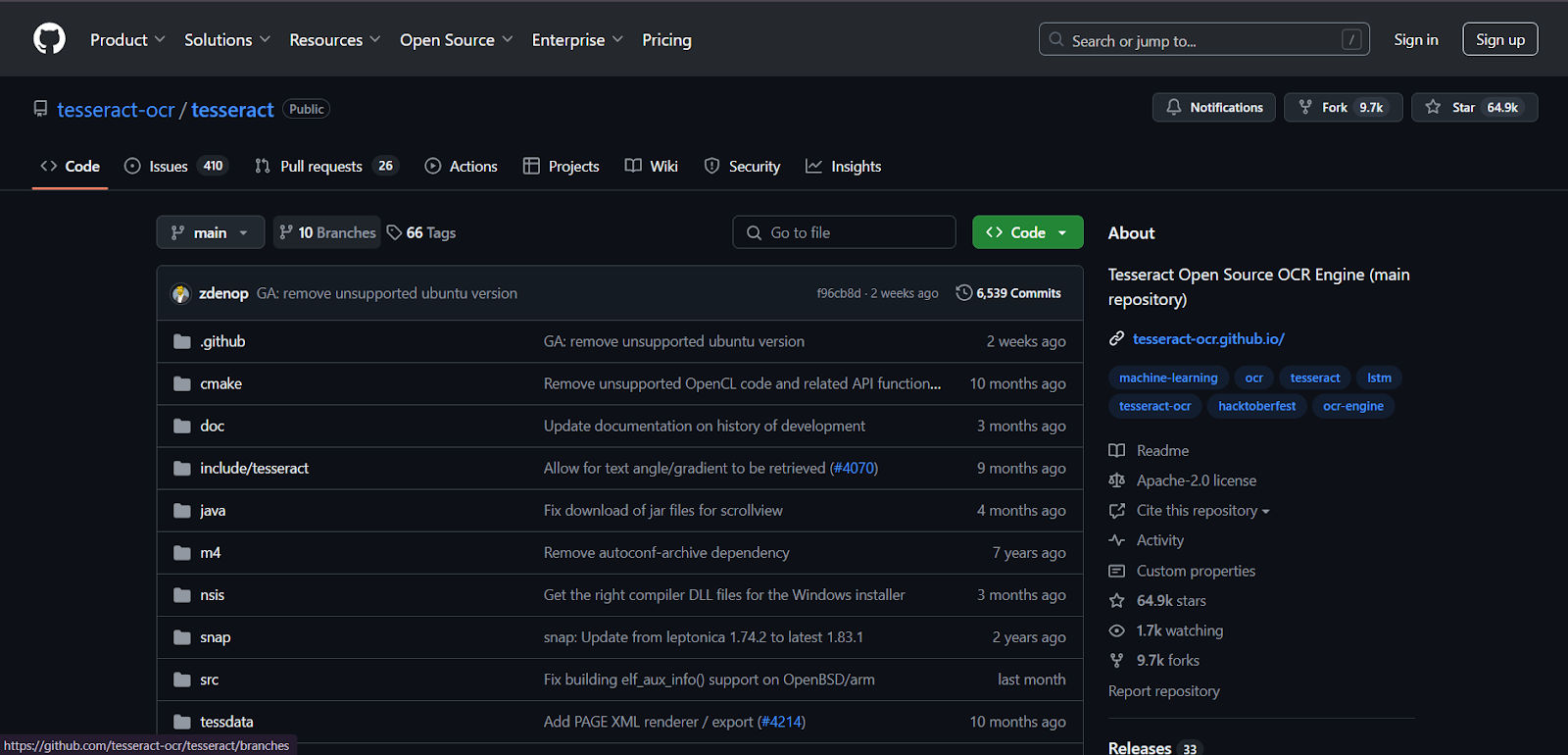Click the snap folder icon
This screenshot has height=755, width=1568.
[181, 637]
